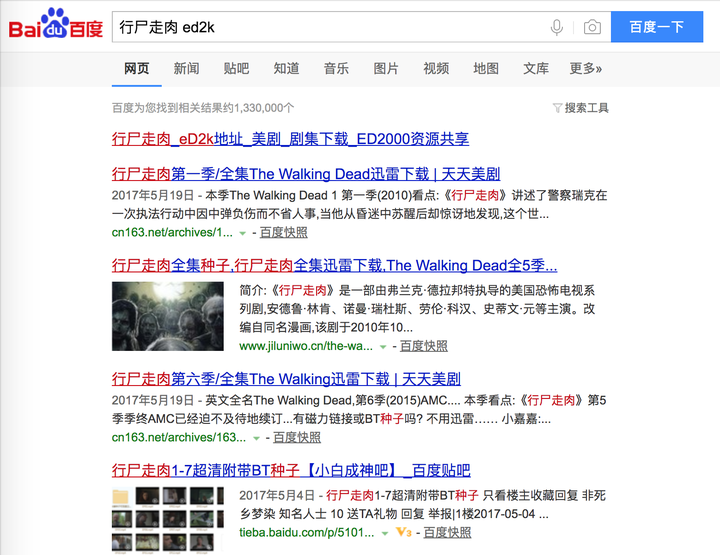The height and width of the screenshot is (555, 720).
Task: Open 行尸走肉全集种子 result link
Action: (334, 265)
